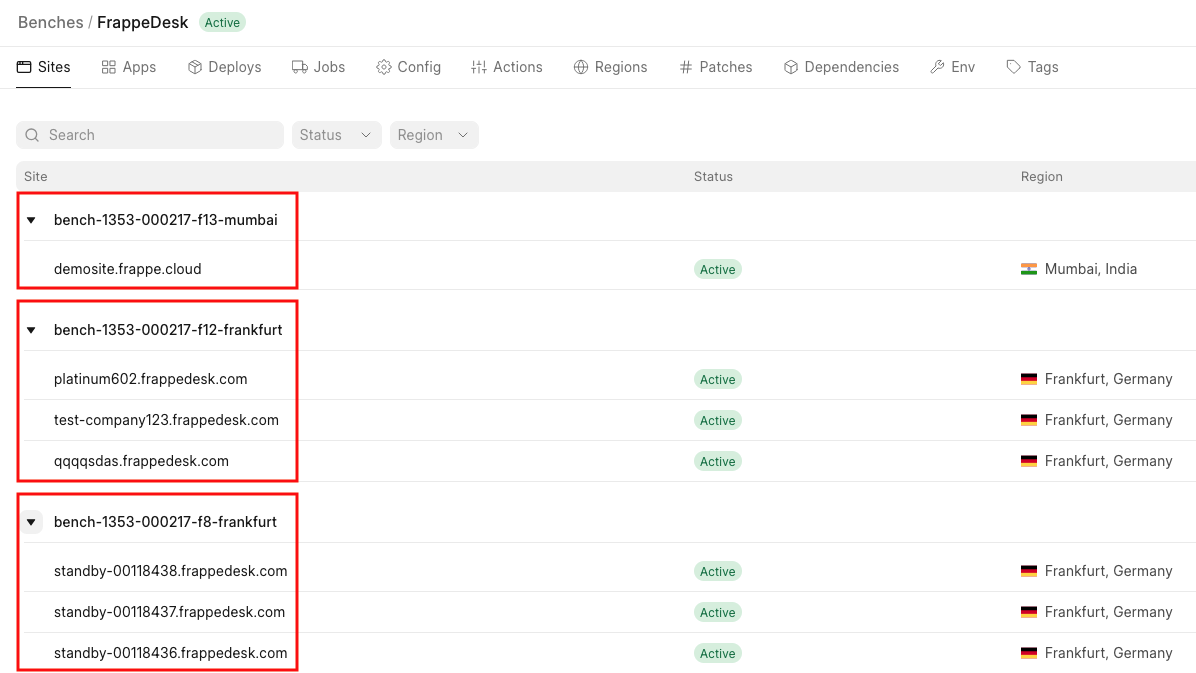Open the Jobs tab
This screenshot has width=1196, height=673.
point(318,67)
